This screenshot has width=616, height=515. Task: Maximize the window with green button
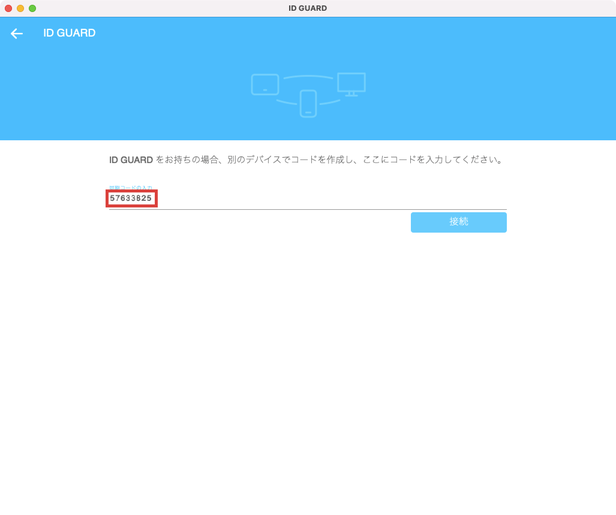coord(33,8)
